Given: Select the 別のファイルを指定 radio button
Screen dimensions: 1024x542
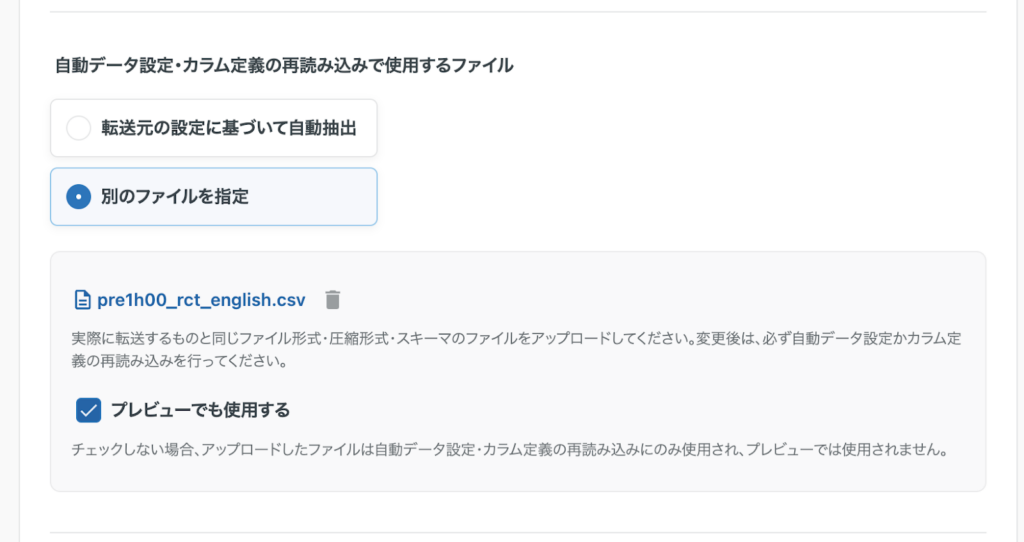Looking at the screenshot, I should [78, 197].
